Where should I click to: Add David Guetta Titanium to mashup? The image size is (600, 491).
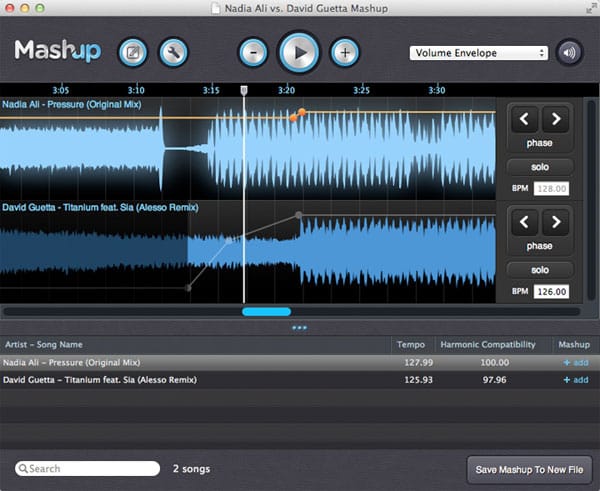pos(576,380)
